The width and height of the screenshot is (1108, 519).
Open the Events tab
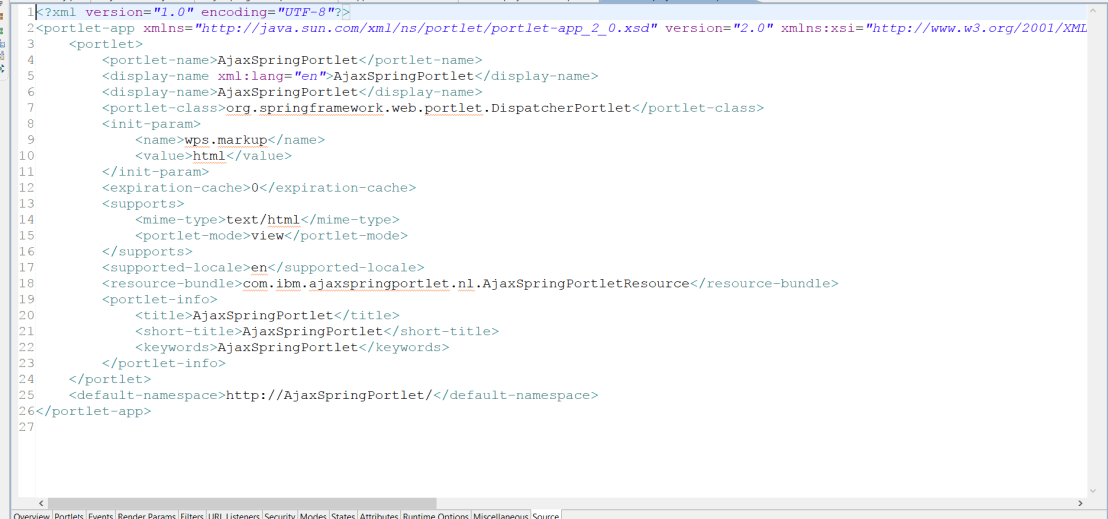click(100, 516)
